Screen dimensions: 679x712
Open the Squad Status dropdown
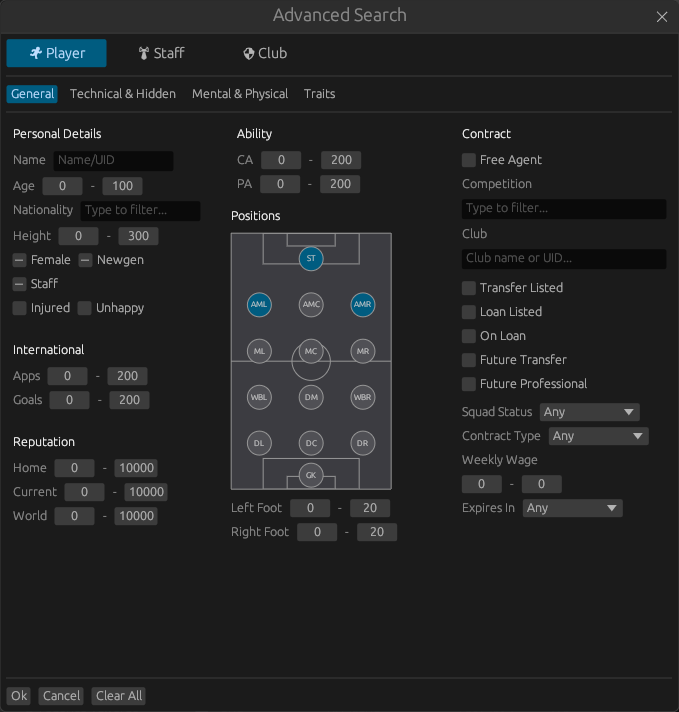point(589,412)
